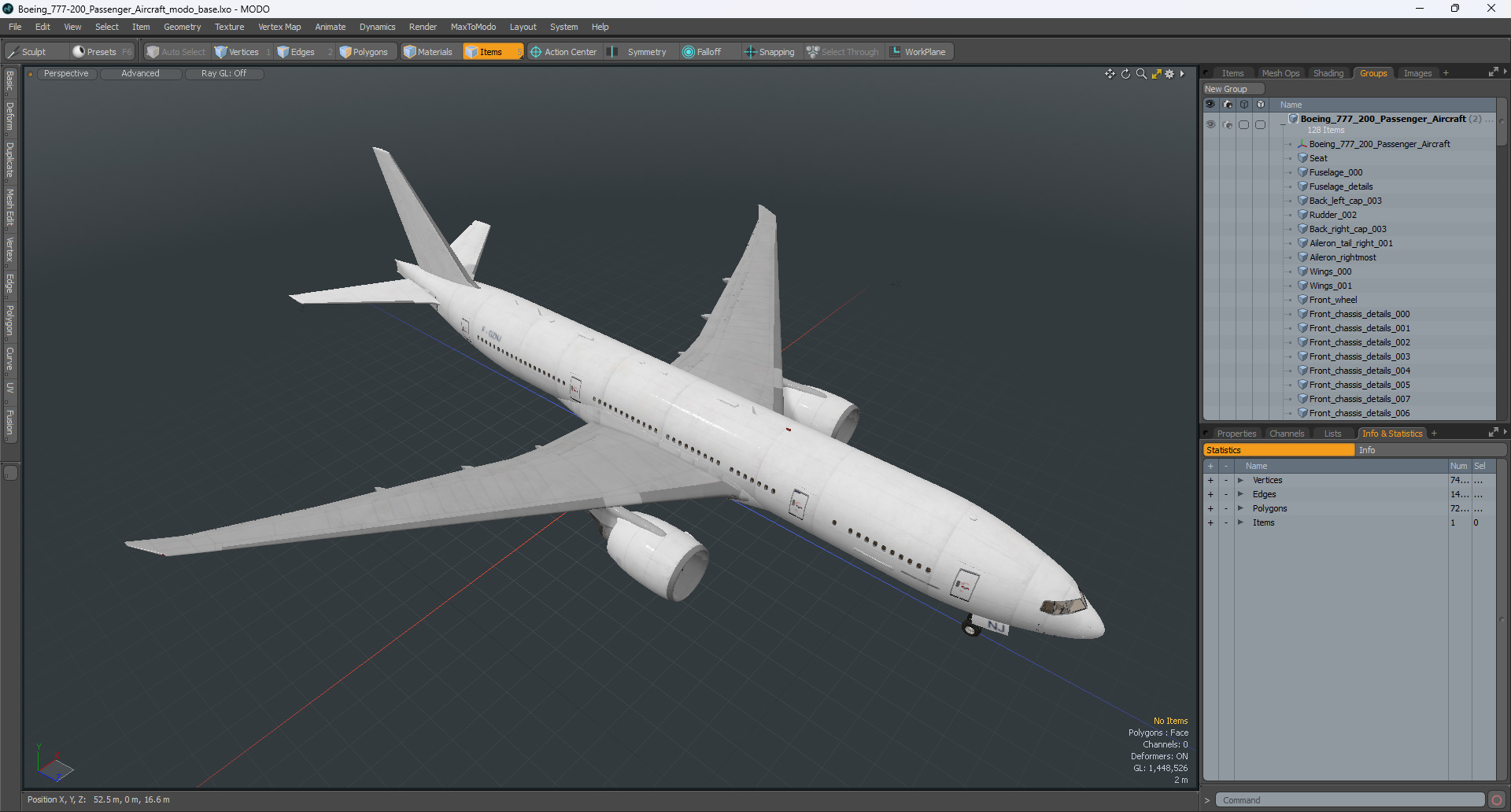Select the Wings_001 item
Image resolution: width=1511 pixels, height=812 pixels.
[x=1330, y=286]
